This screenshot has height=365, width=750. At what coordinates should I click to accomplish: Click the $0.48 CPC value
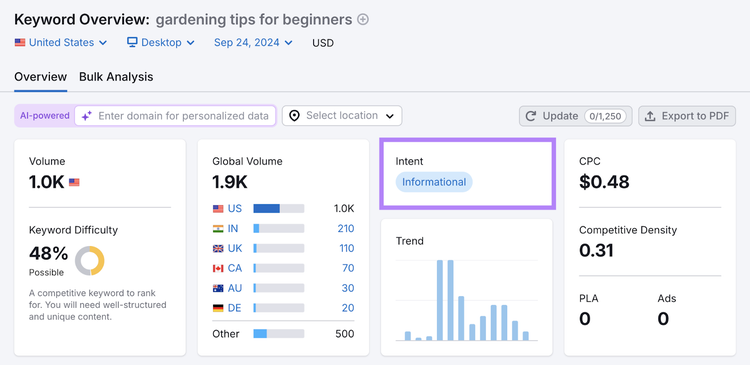604,182
